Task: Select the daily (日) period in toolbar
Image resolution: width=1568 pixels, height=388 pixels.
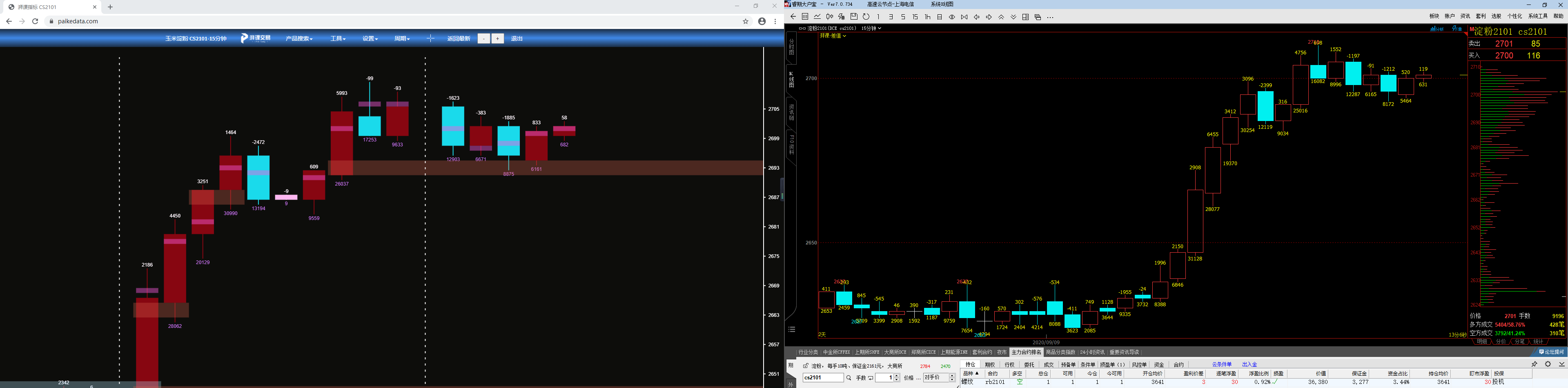Action: coord(940,17)
